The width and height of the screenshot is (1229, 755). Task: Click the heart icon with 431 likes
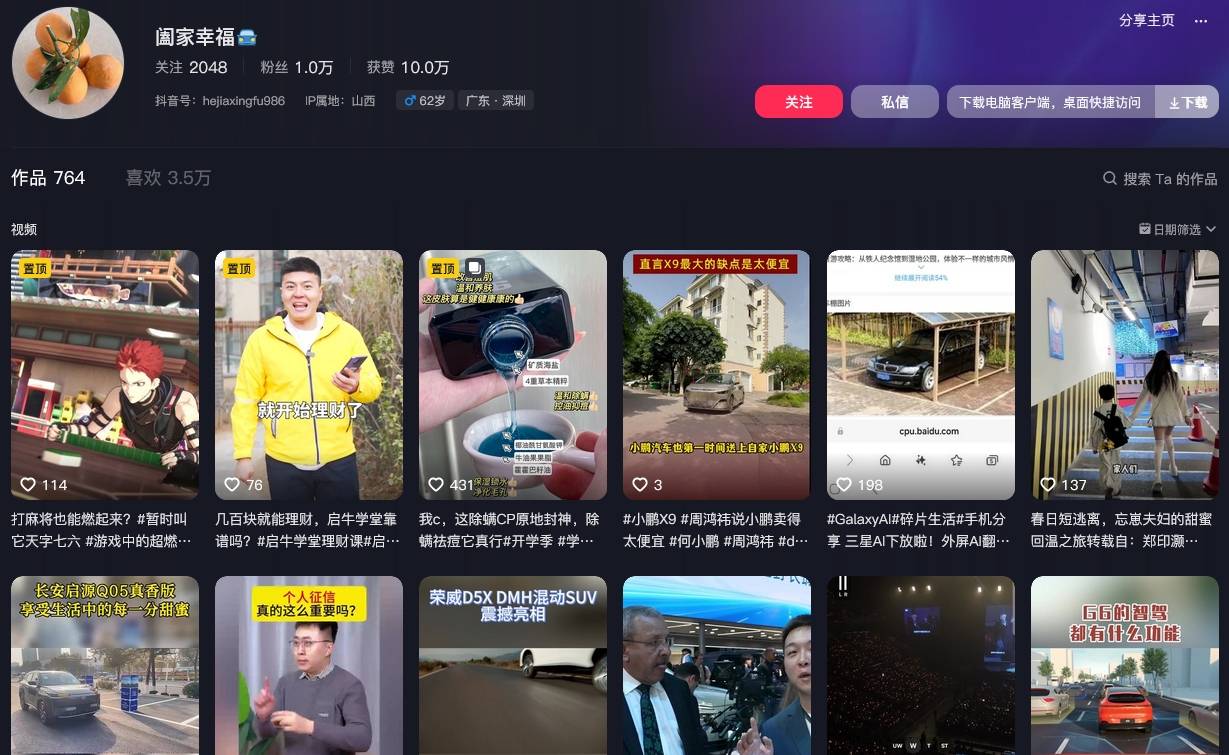436,484
